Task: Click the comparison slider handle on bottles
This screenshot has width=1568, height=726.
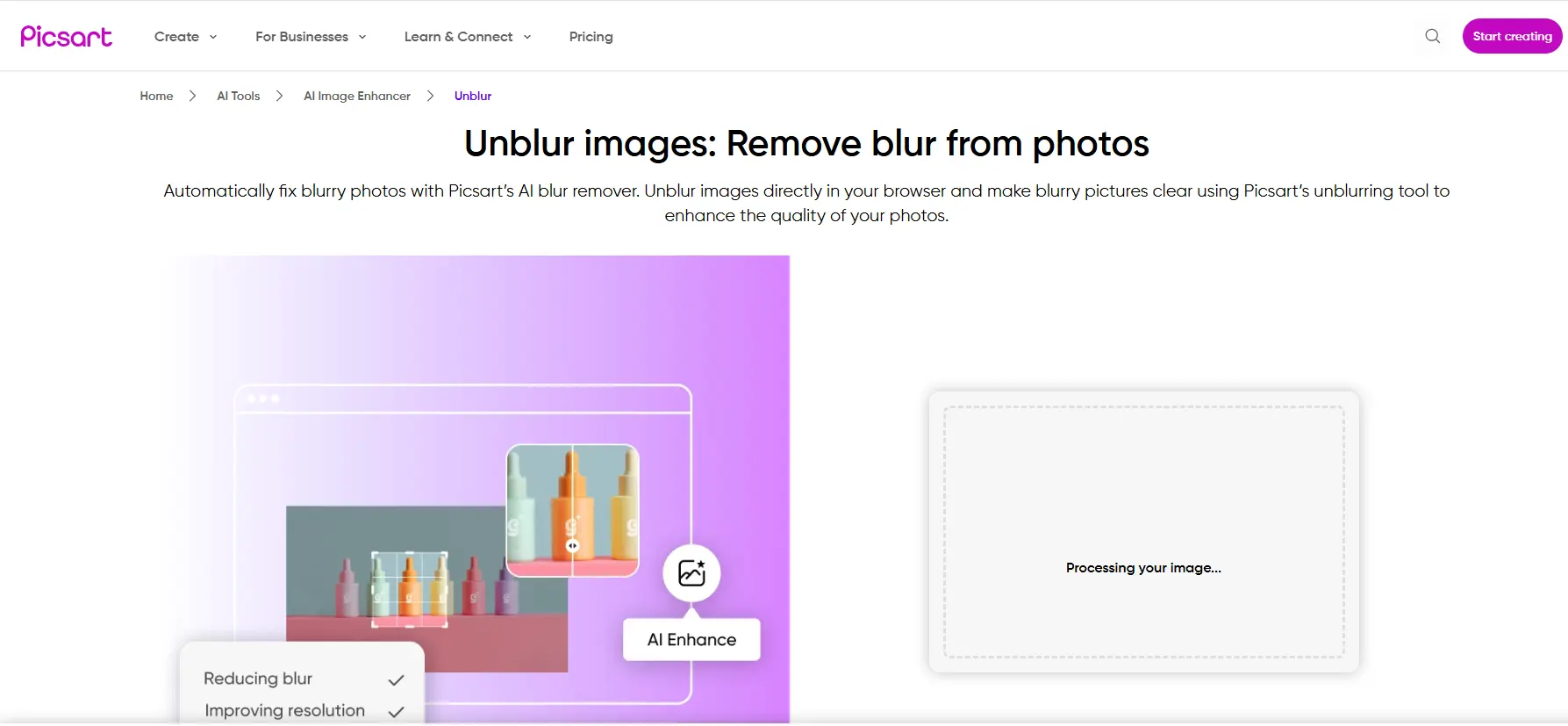Action: pyautogui.click(x=572, y=546)
